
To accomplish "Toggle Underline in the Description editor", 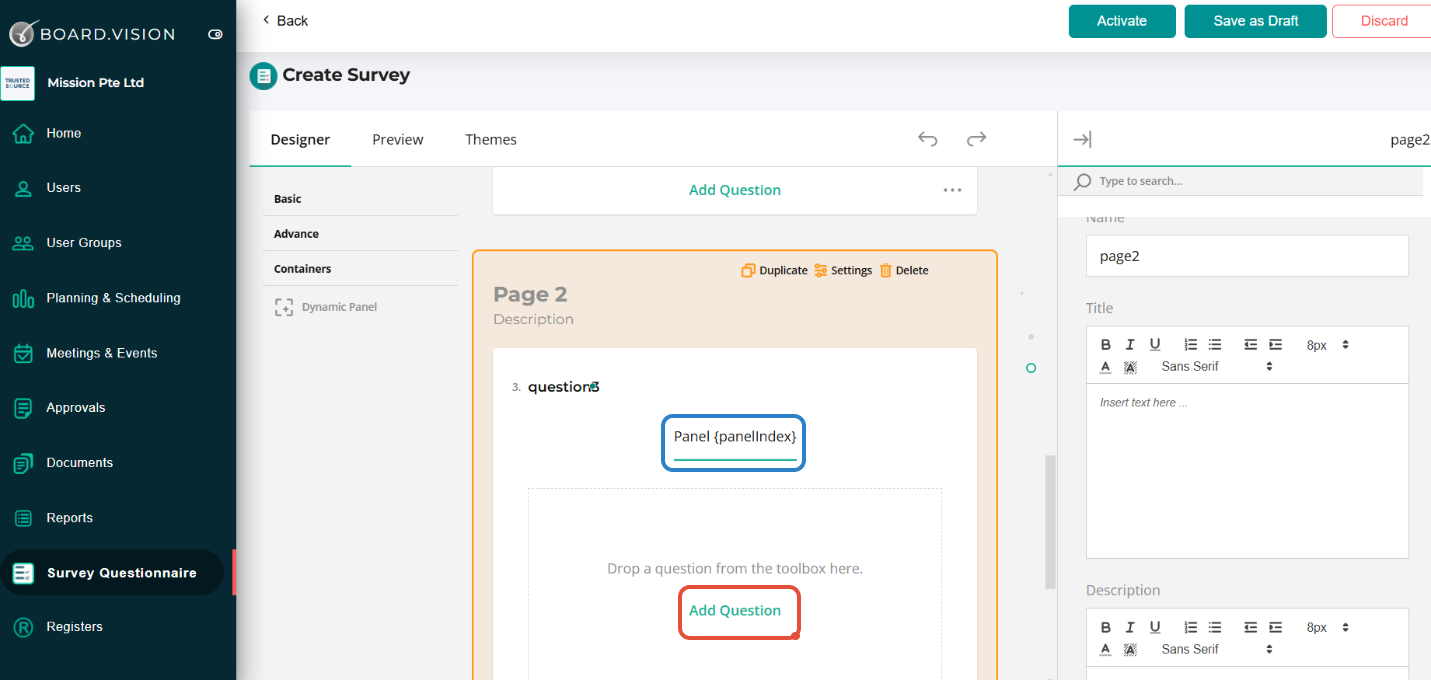I will [x=1155, y=627].
